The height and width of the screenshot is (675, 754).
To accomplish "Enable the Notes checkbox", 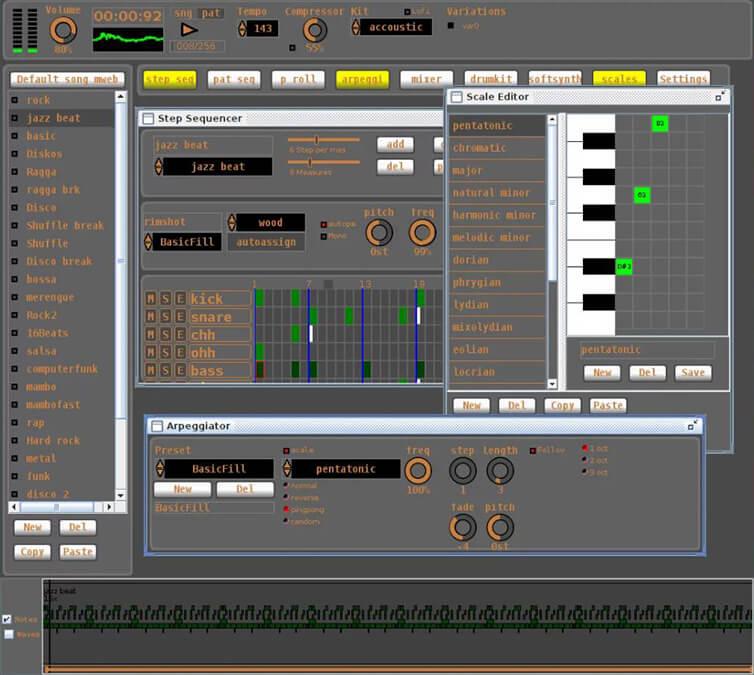I will pos(8,620).
